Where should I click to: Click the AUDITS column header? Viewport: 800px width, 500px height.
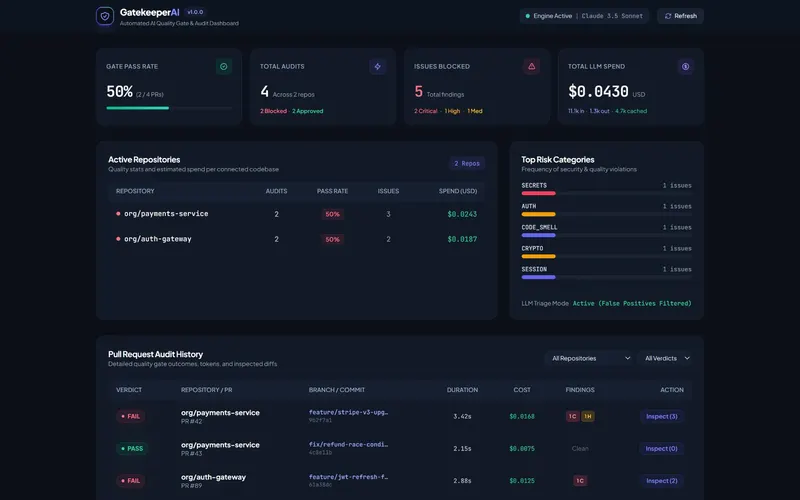coord(277,191)
